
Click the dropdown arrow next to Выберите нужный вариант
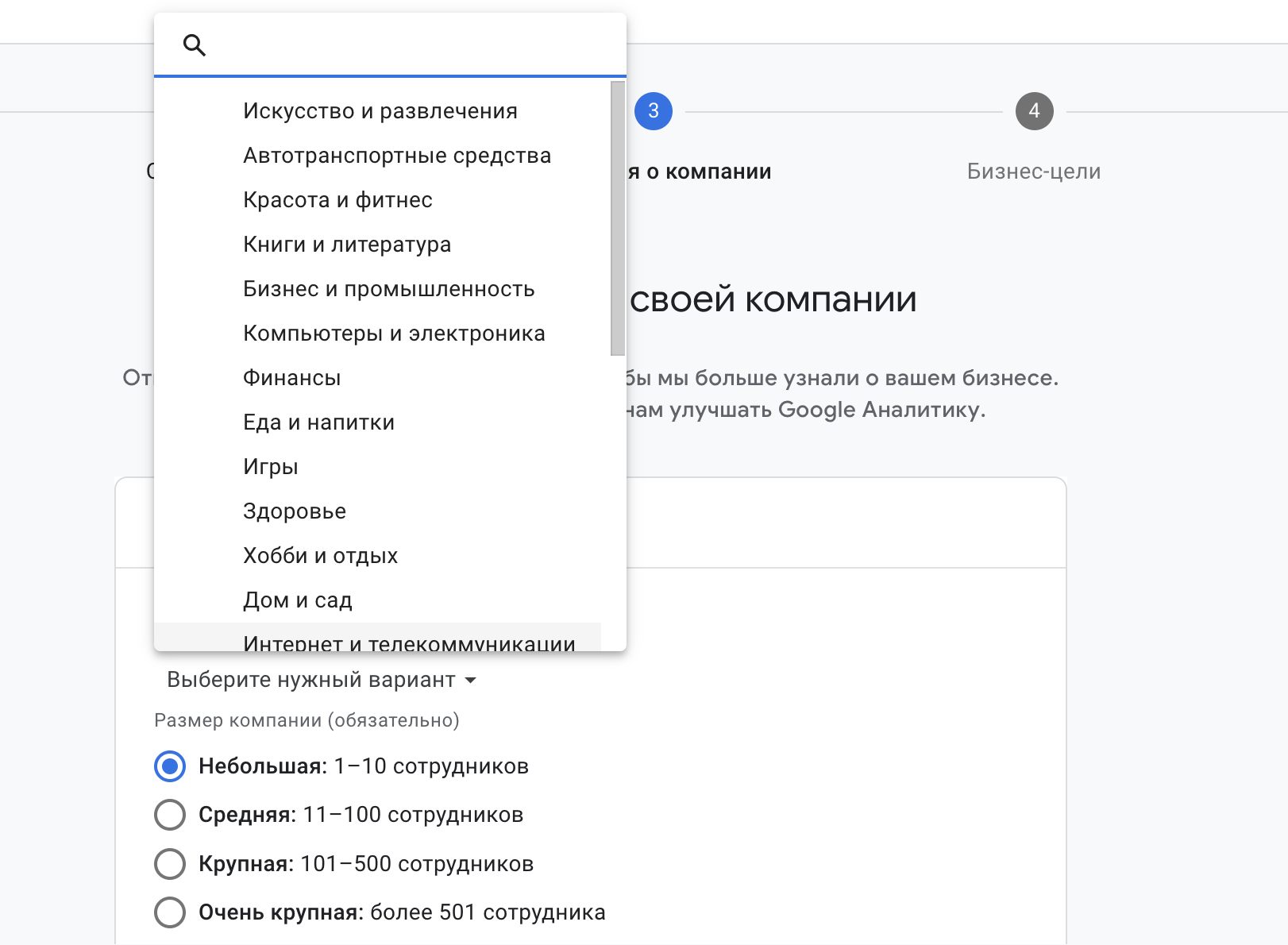pyautogui.click(x=470, y=681)
